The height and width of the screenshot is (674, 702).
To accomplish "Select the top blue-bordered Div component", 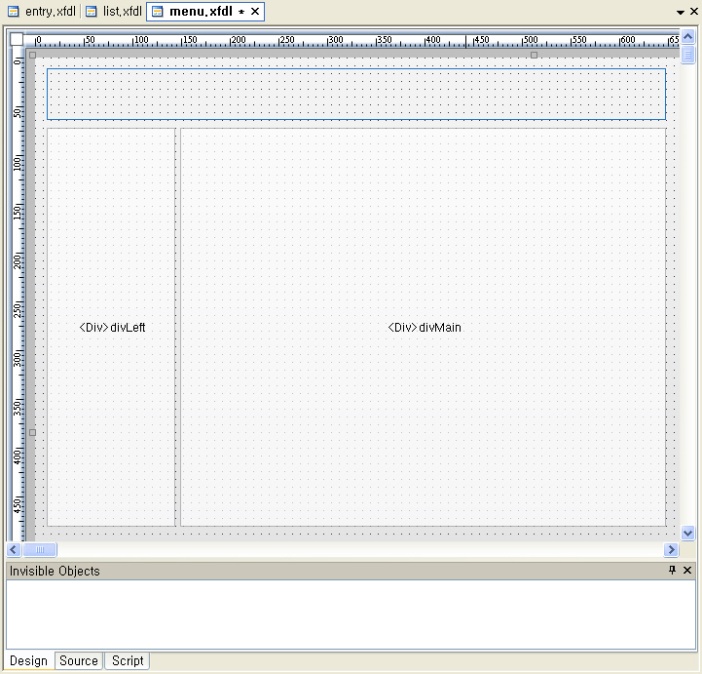I will click(x=356, y=94).
